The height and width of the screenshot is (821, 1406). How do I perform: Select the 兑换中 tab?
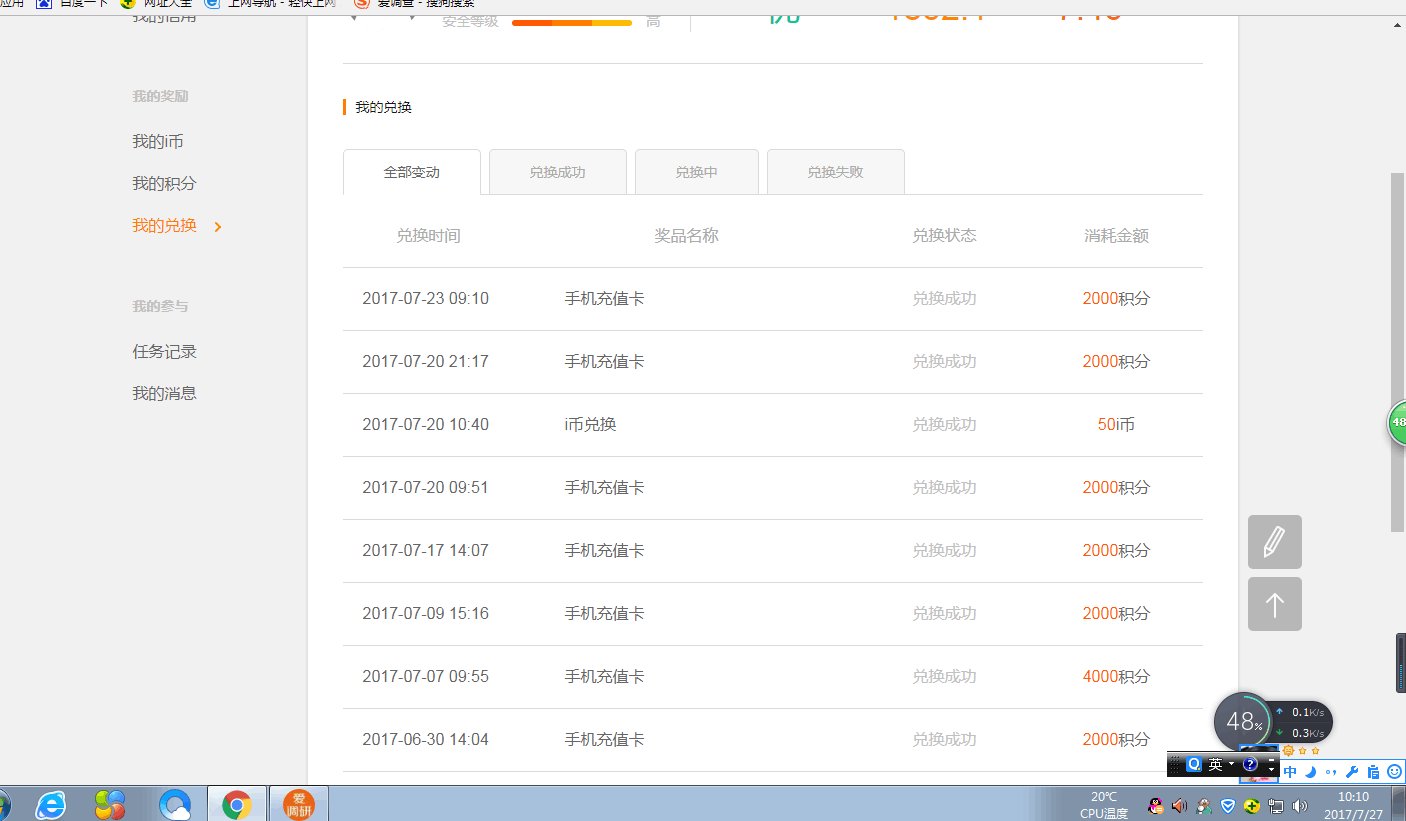pos(696,172)
